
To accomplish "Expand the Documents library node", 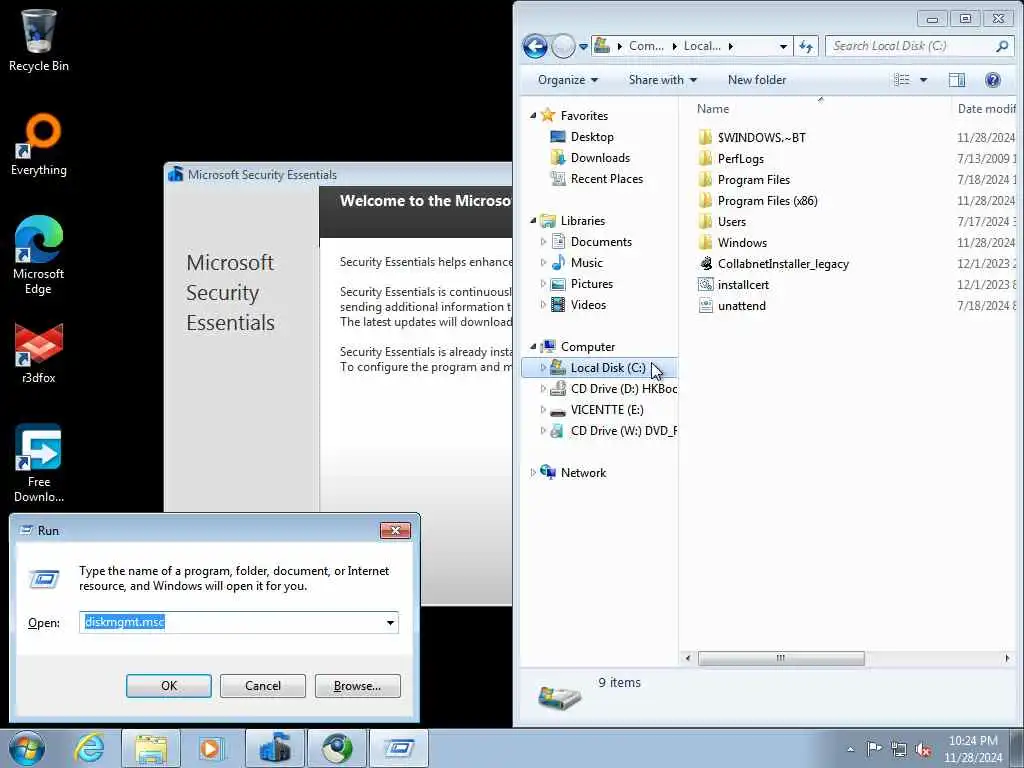I will click(543, 242).
